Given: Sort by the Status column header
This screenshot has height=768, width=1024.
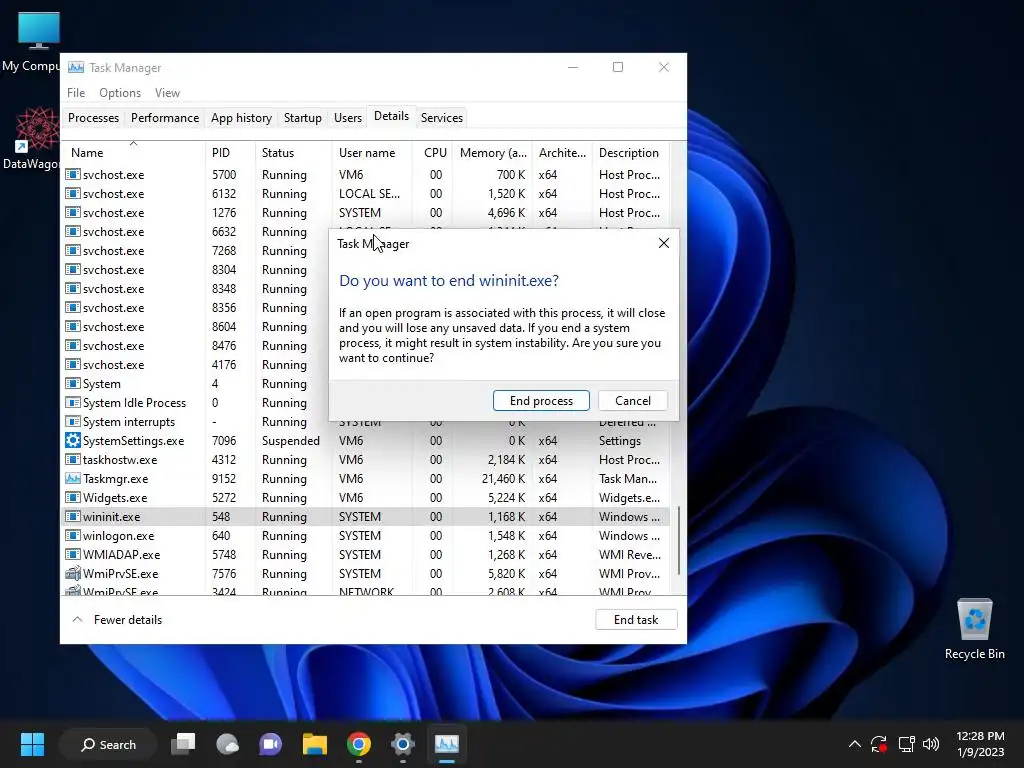Looking at the screenshot, I should [294, 153].
